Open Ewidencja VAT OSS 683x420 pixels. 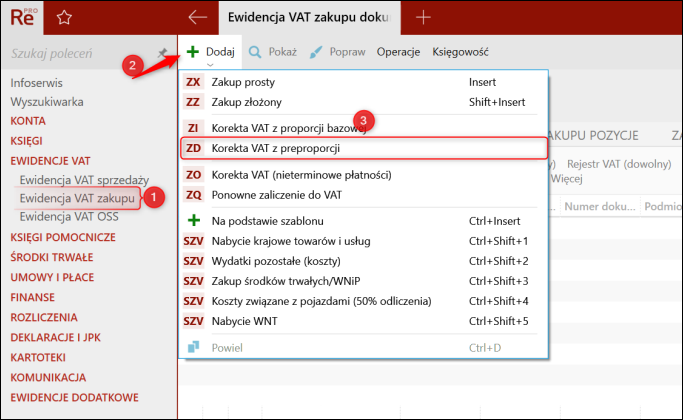coord(69,217)
